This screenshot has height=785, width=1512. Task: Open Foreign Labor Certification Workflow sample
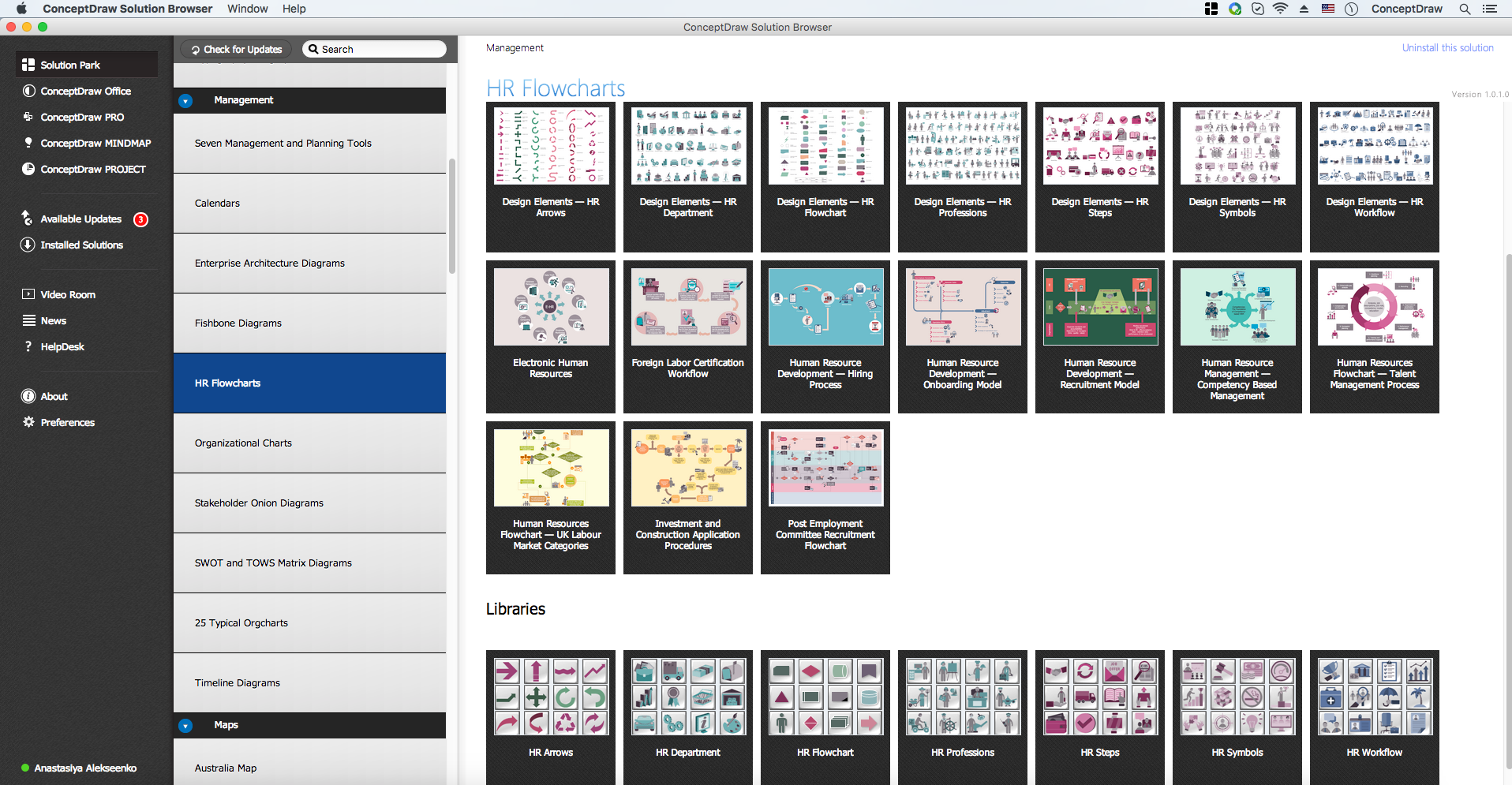[x=688, y=337]
